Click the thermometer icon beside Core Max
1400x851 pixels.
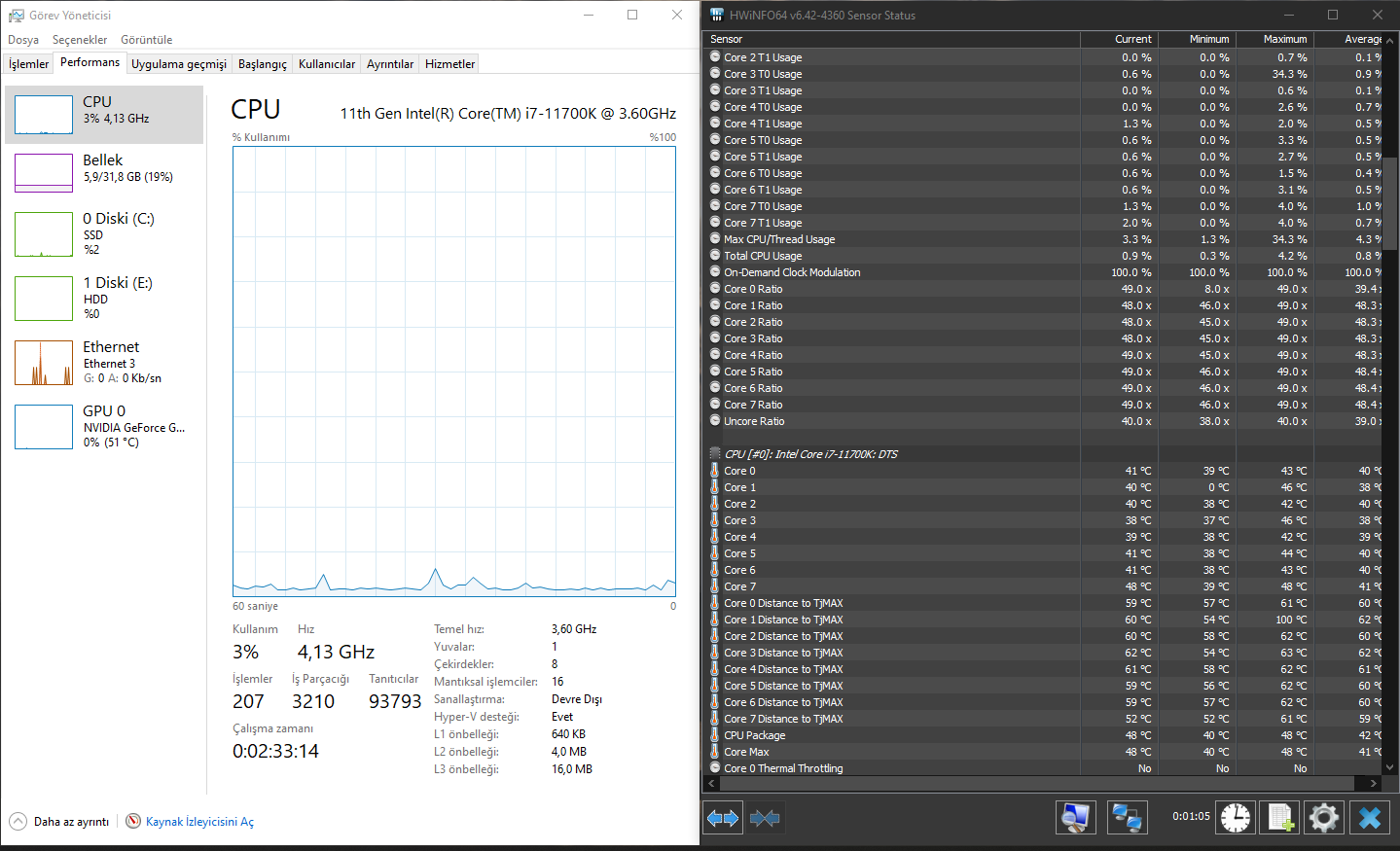(715, 752)
